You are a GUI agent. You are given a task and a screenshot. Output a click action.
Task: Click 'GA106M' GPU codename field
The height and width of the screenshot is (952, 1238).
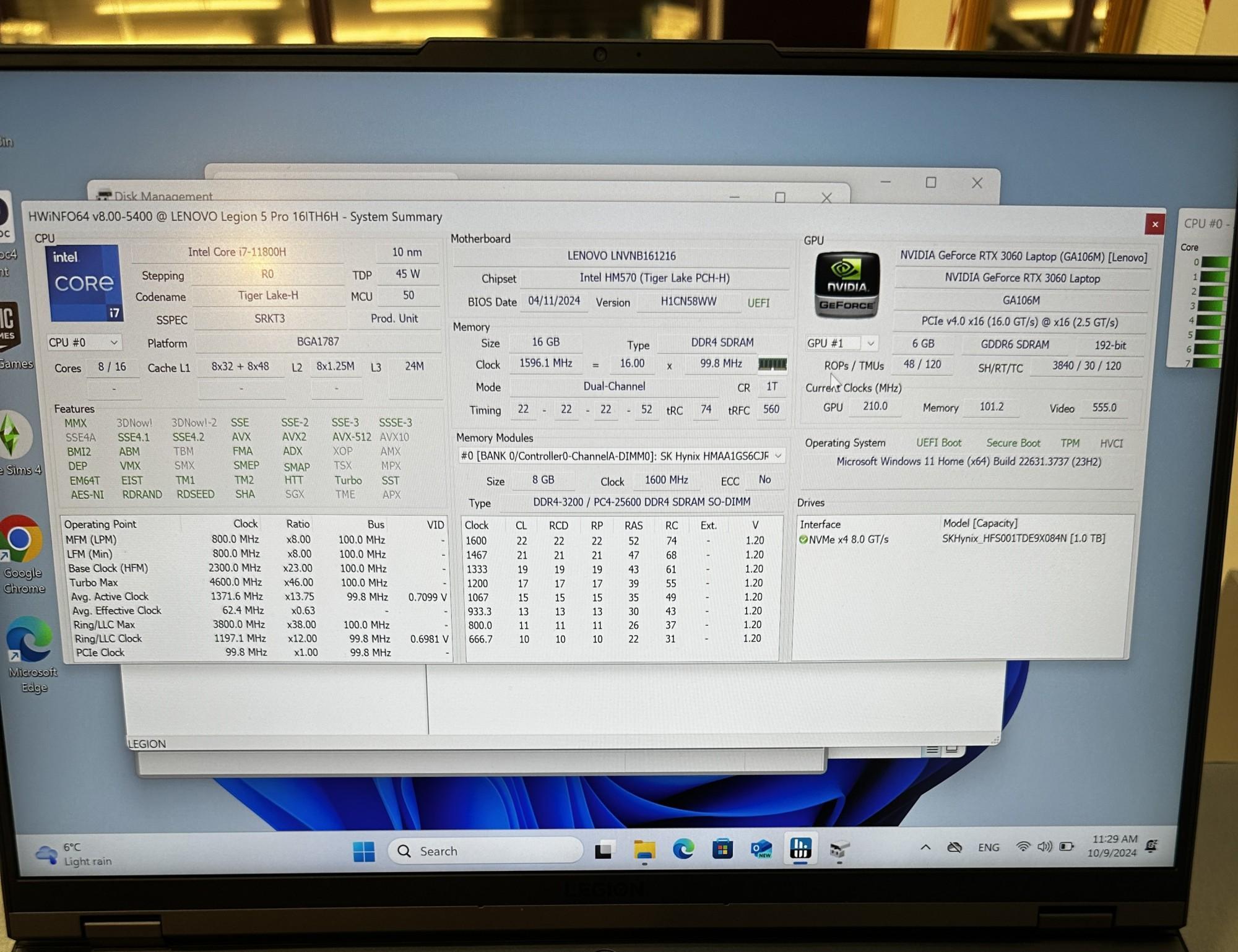click(1021, 300)
